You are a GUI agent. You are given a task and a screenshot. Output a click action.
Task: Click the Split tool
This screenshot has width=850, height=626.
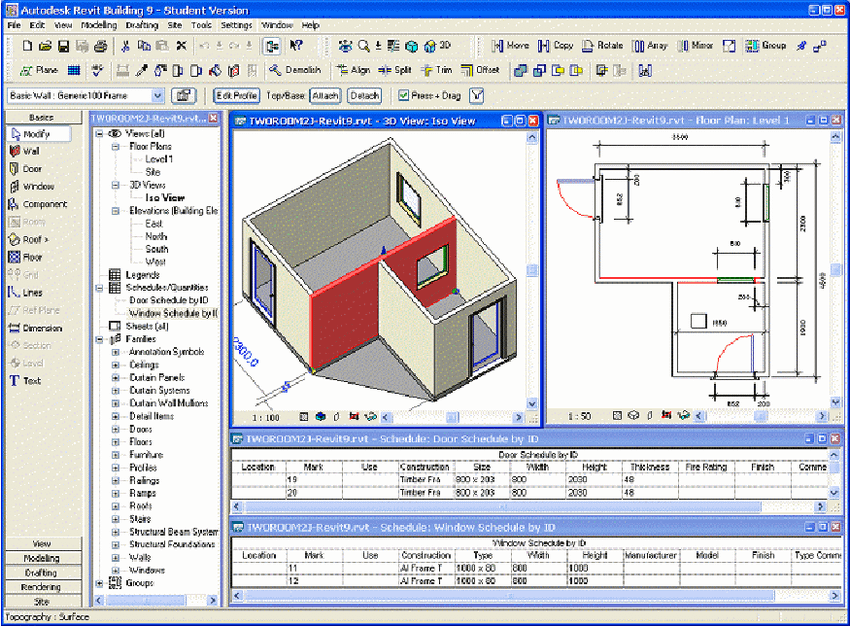click(395, 70)
